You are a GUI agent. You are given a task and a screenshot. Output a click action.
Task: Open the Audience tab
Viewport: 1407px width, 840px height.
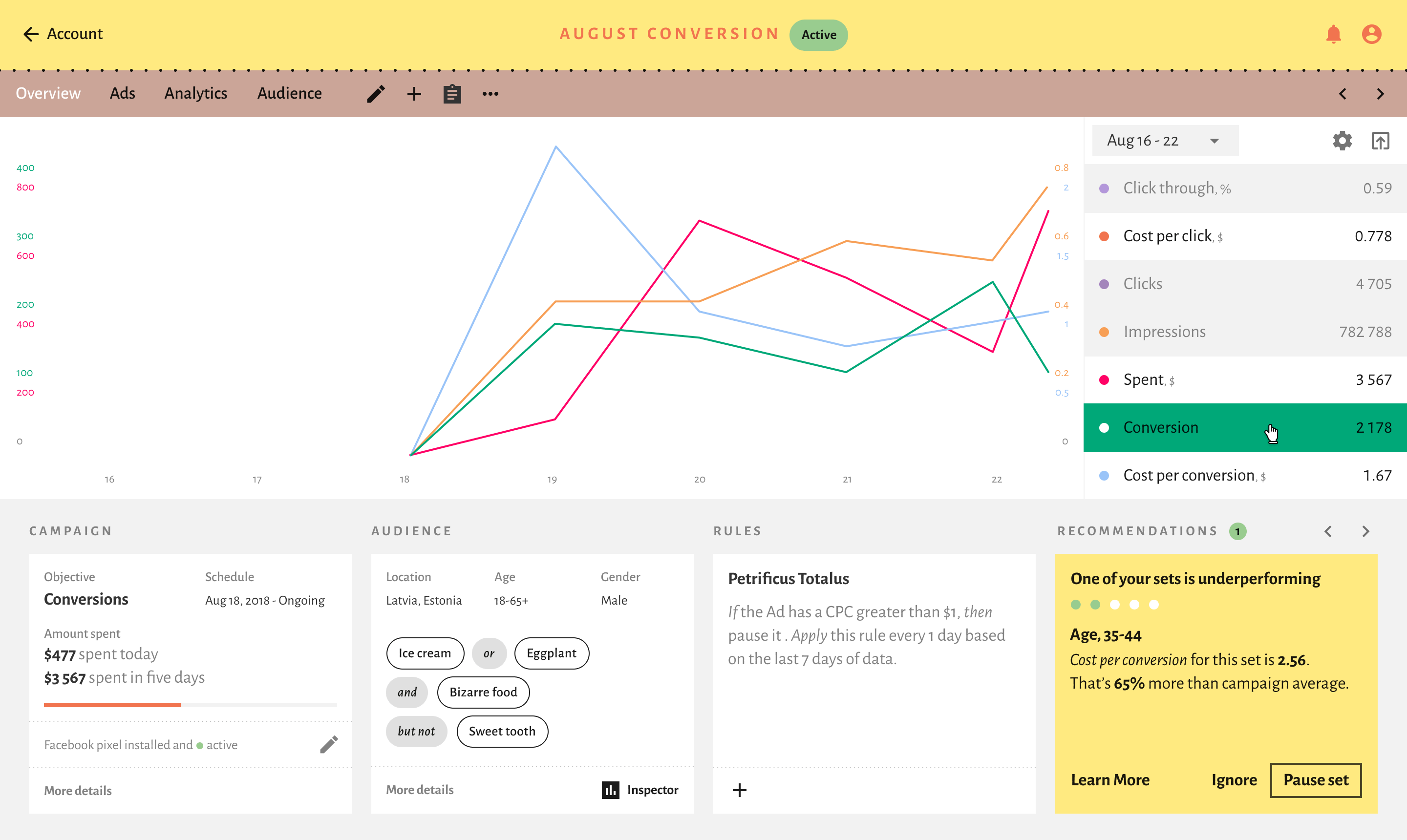pos(289,93)
